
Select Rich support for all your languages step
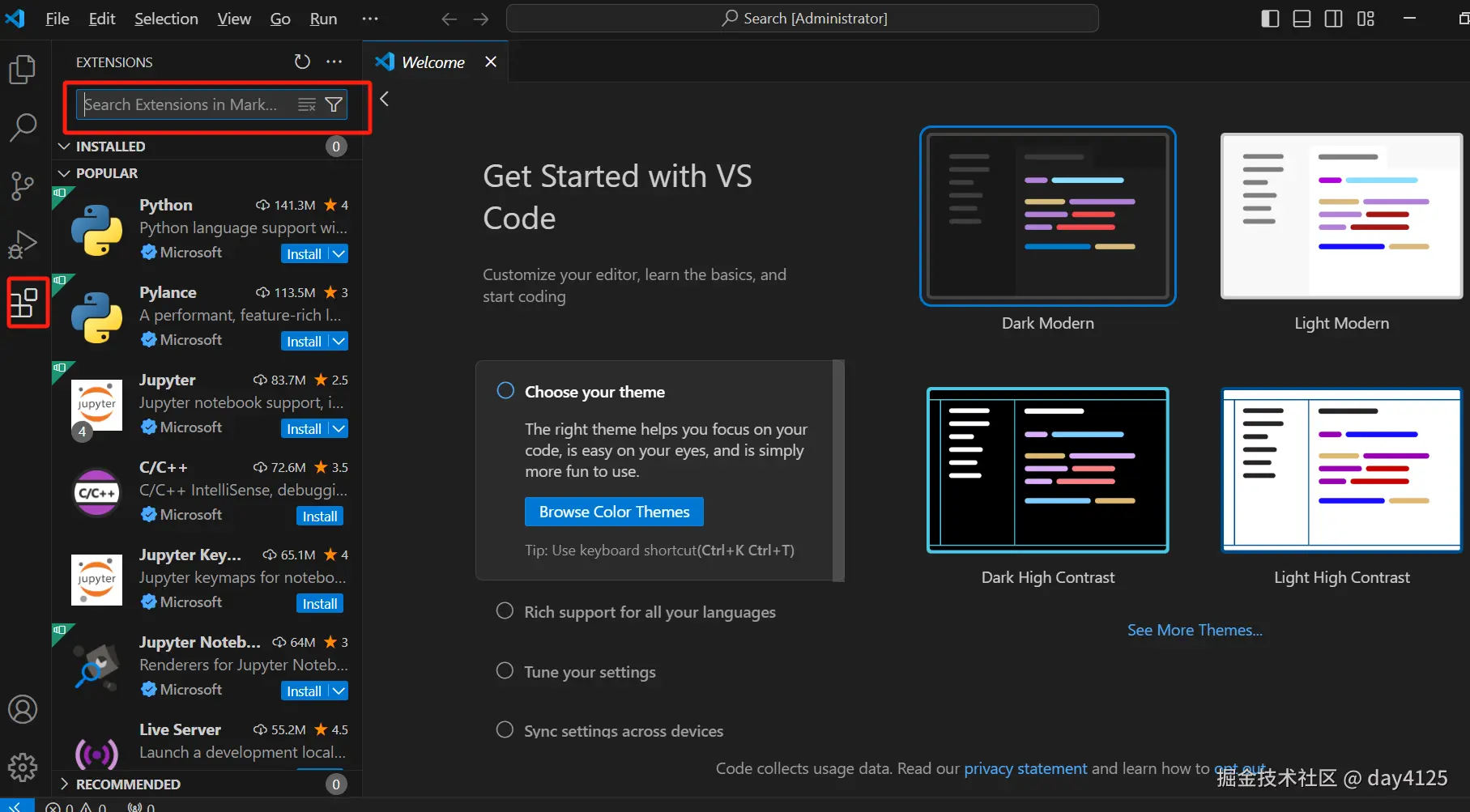[505, 611]
